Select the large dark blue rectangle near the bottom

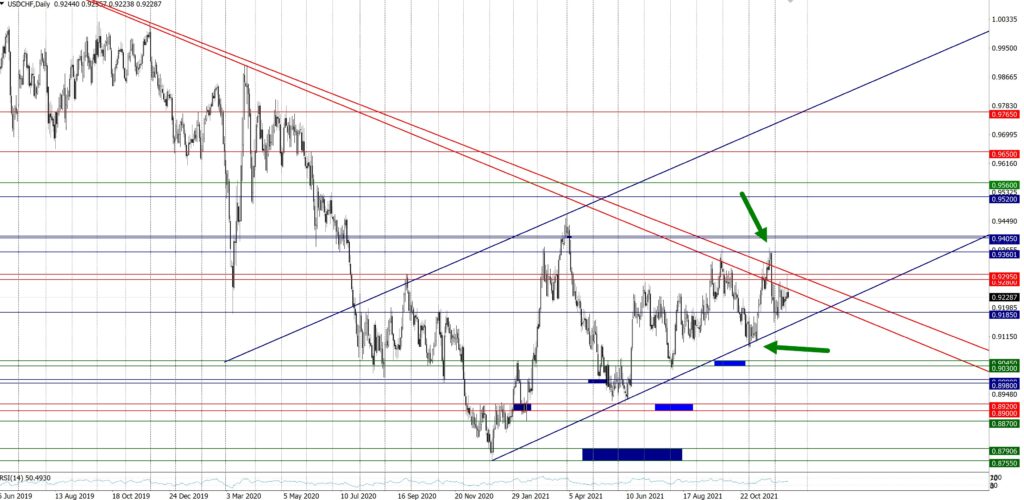pos(631,454)
